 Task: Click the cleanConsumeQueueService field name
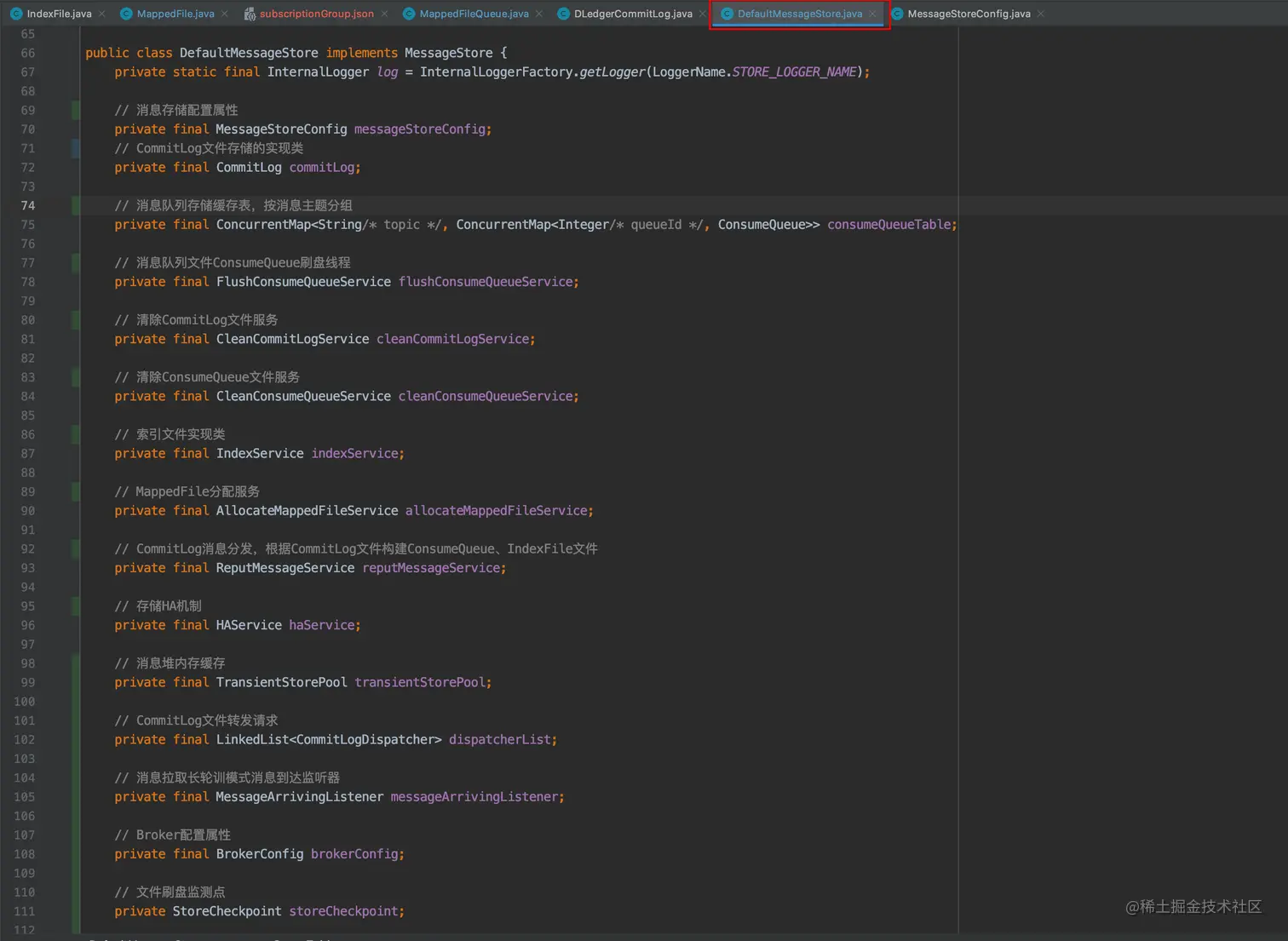(486, 396)
